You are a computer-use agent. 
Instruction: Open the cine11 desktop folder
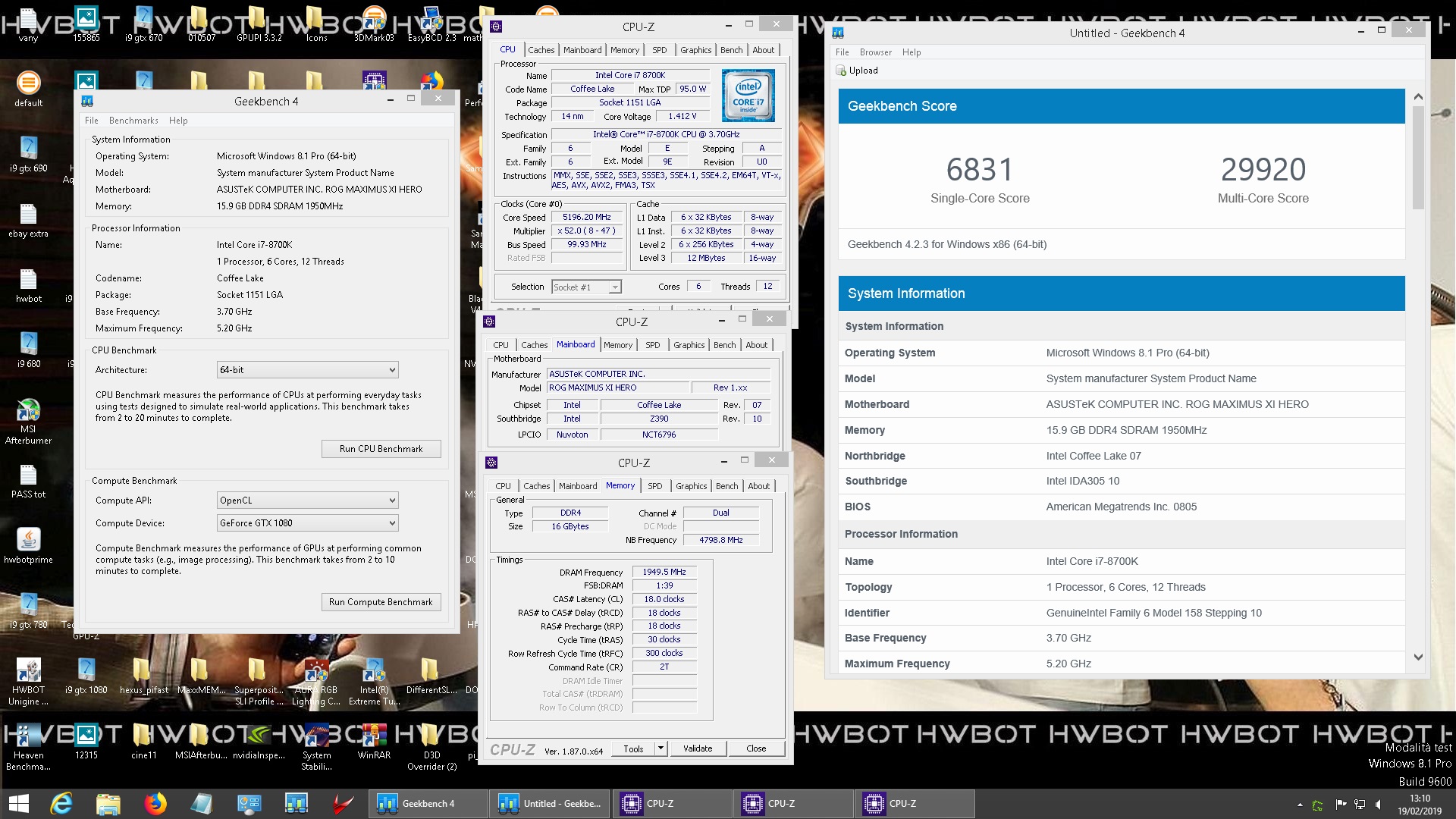pyautogui.click(x=143, y=742)
